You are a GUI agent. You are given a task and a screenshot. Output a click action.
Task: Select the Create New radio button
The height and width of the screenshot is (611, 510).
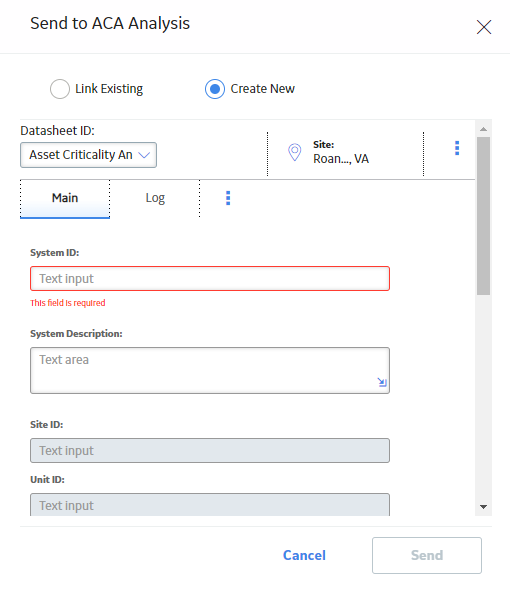[x=215, y=89]
